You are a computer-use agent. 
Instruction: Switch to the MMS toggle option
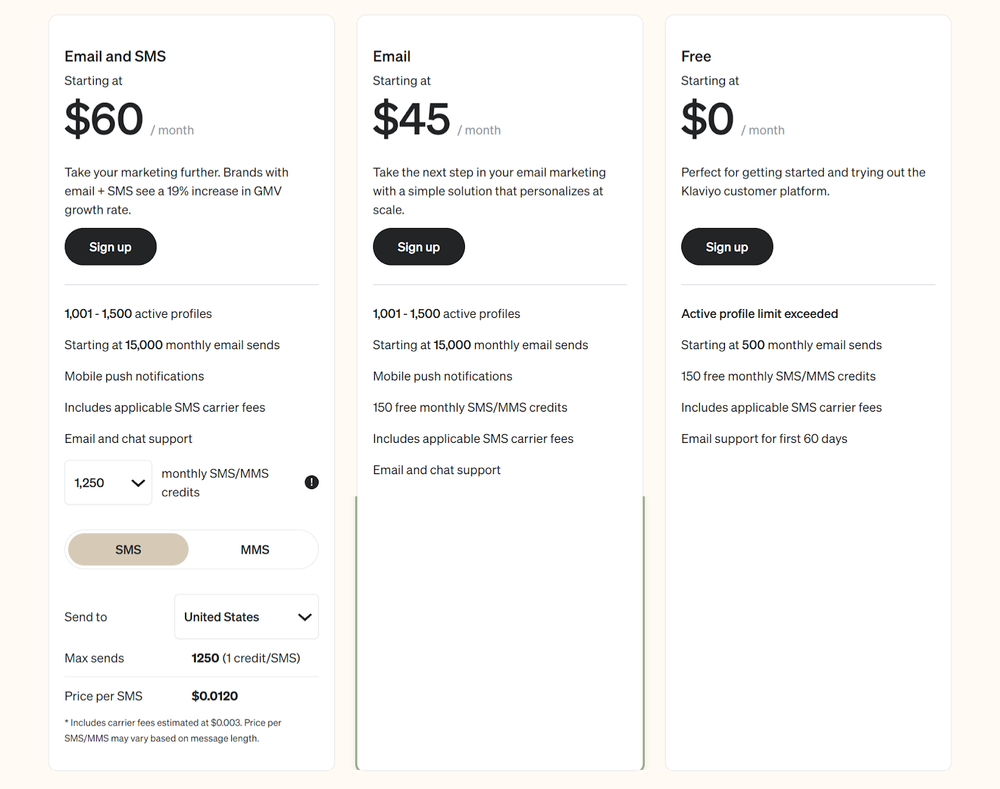click(x=255, y=549)
